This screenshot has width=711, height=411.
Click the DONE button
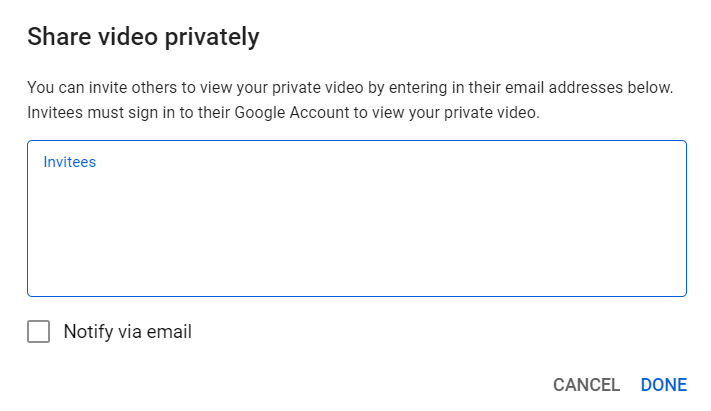point(664,385)
